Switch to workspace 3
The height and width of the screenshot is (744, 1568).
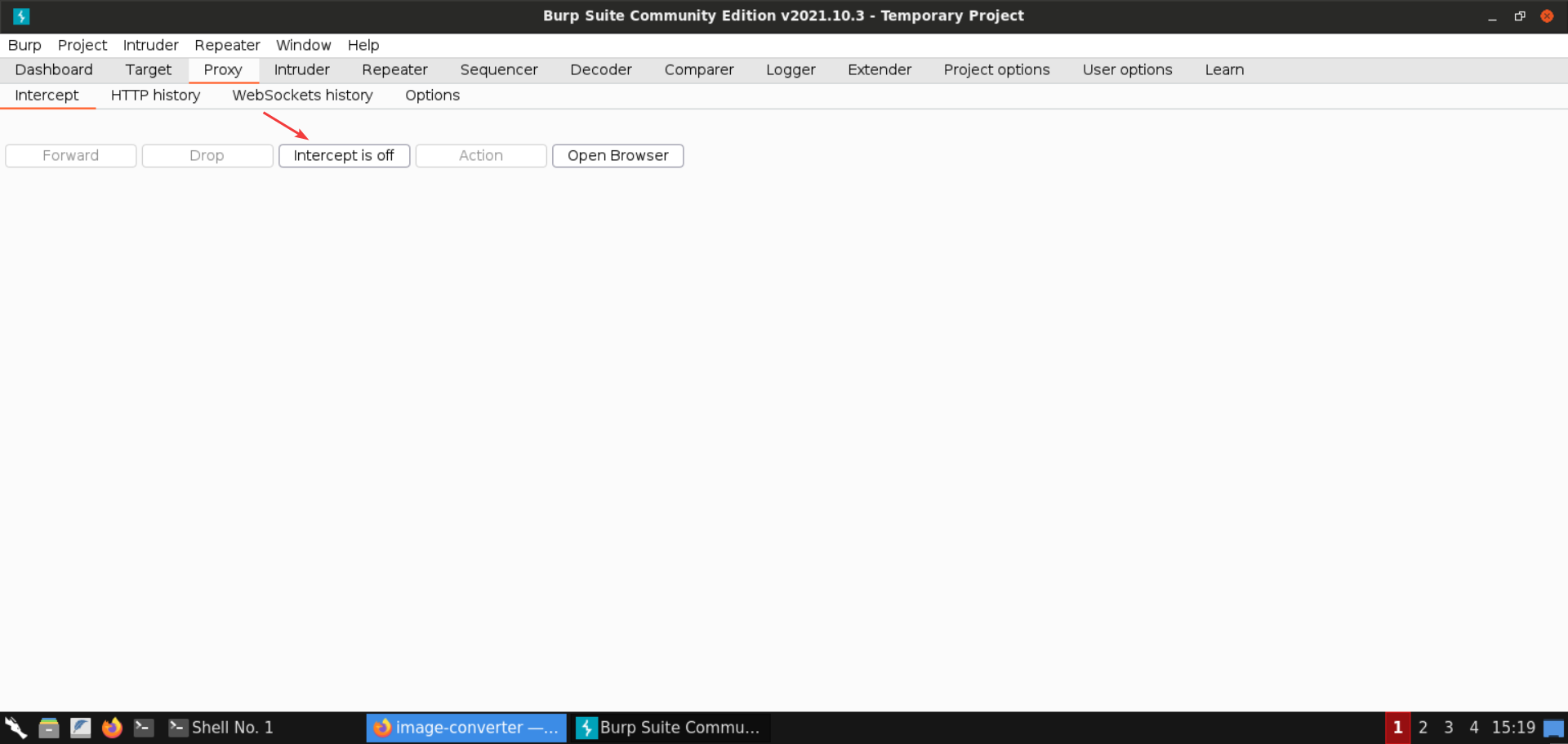[x=1448, y=728]
